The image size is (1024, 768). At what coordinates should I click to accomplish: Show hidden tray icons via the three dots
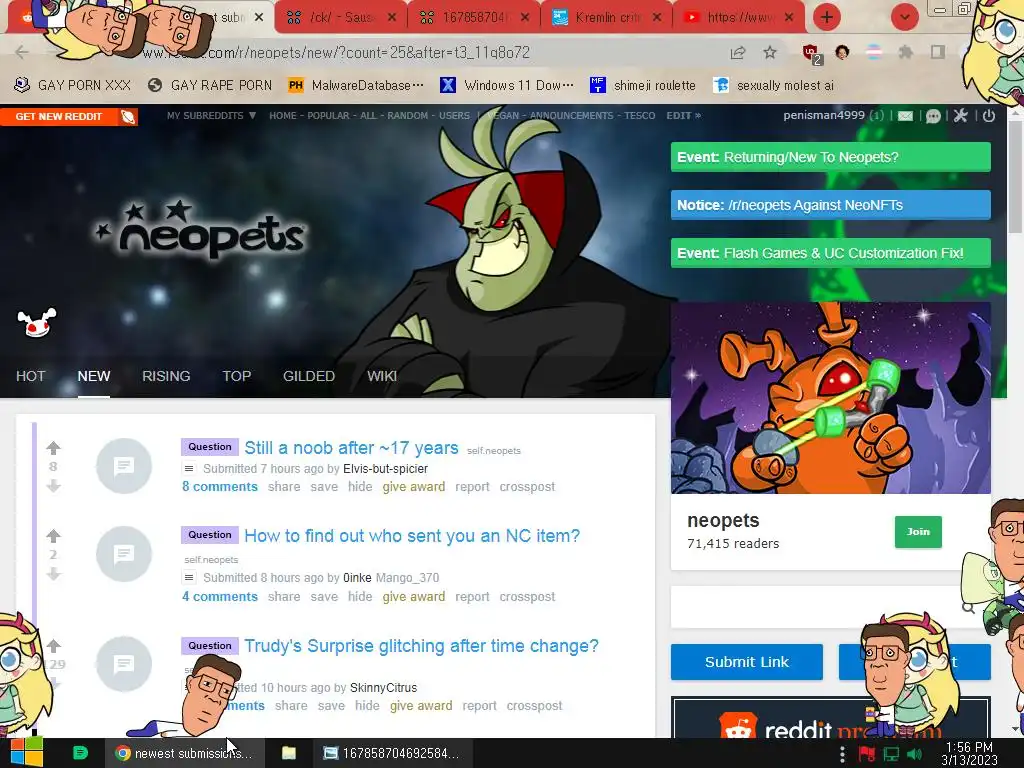click(x=842, y=754)
